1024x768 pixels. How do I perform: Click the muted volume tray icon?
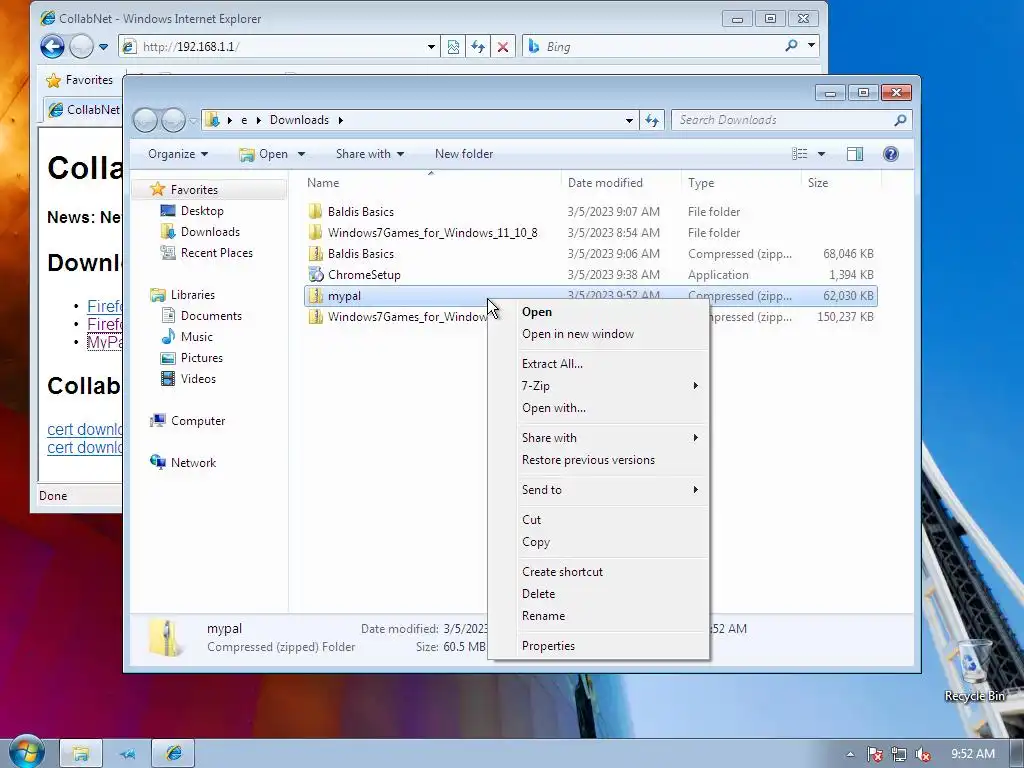tap(923, 754)
